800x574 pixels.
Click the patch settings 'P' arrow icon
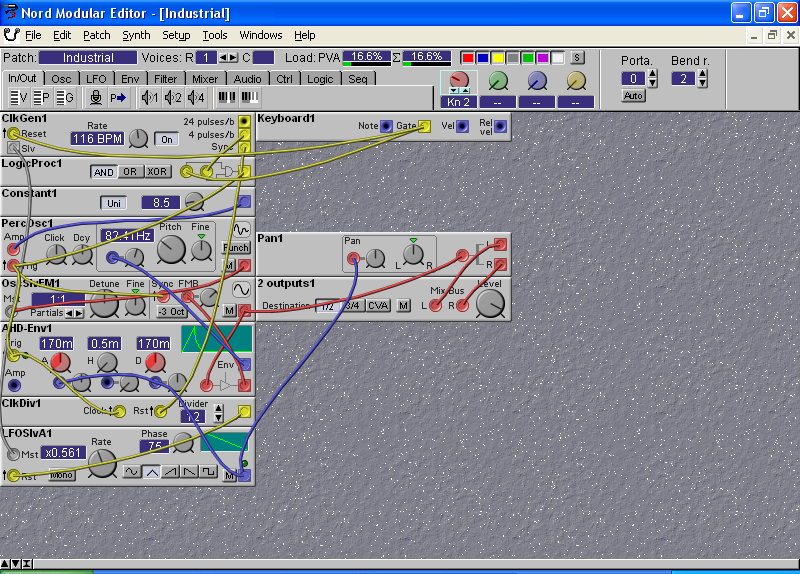119,97
